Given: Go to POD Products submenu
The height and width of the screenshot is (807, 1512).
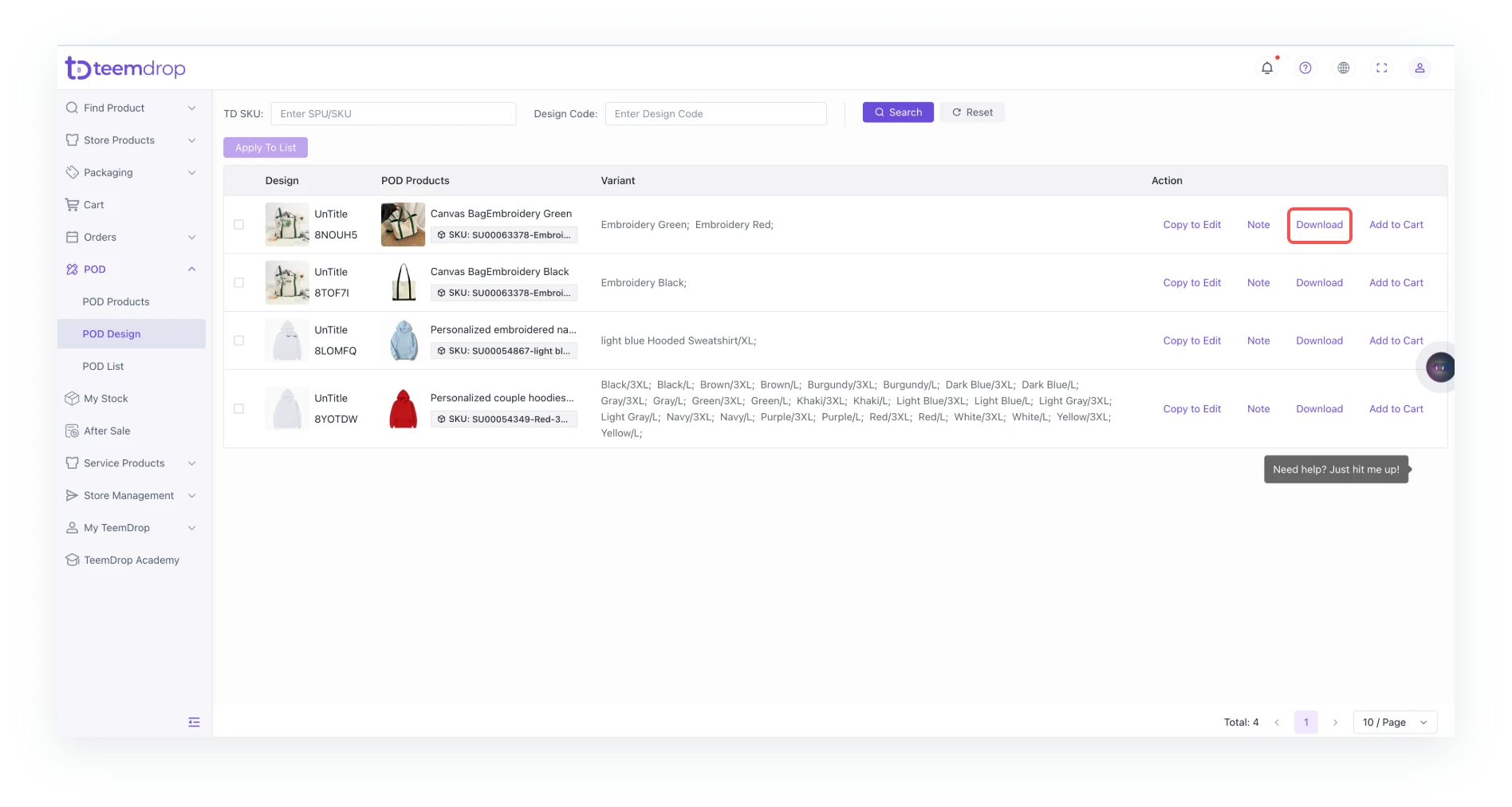Looking at the screenshot, I should [x=116, y=302].
